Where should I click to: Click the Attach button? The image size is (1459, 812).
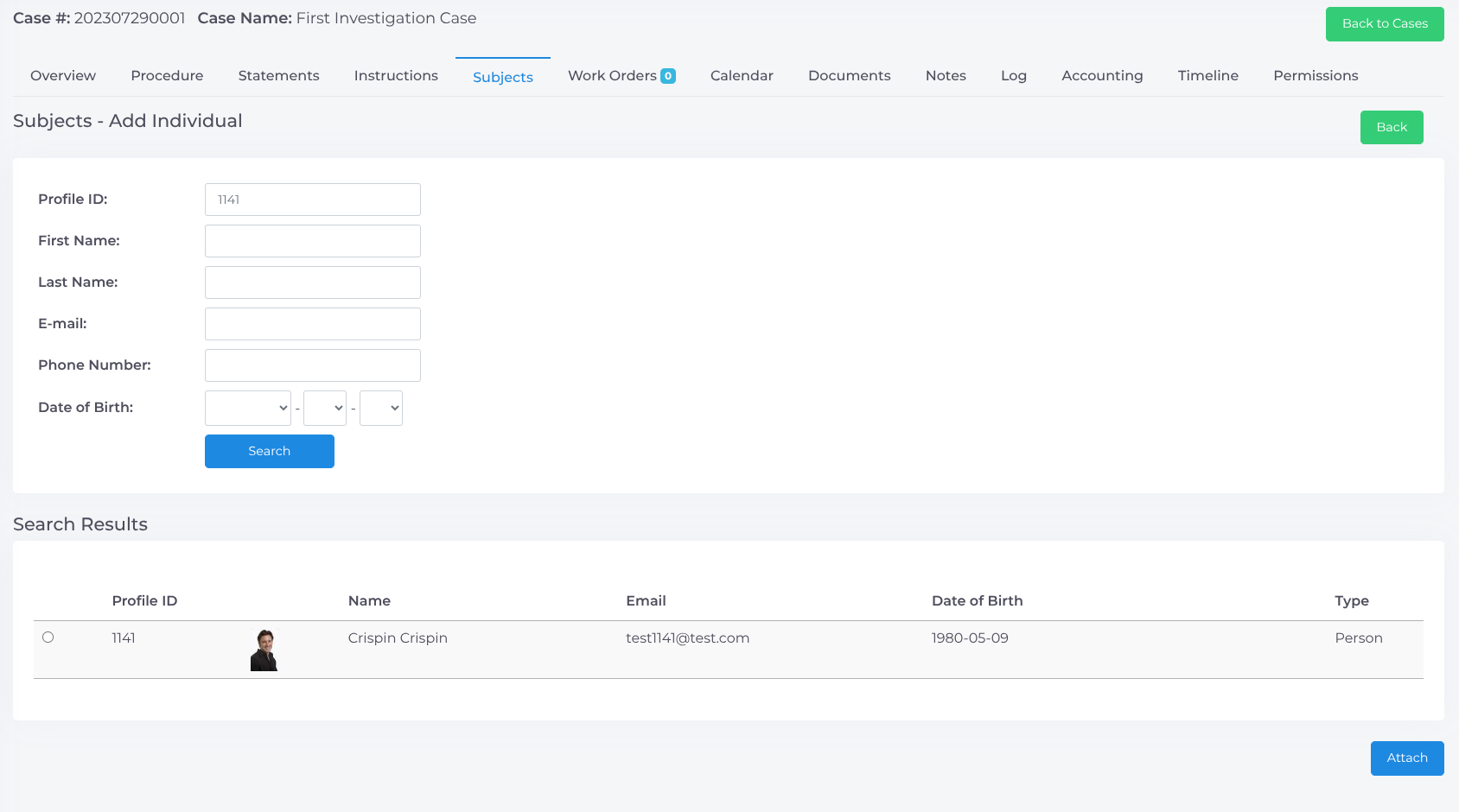point(1407,758)
